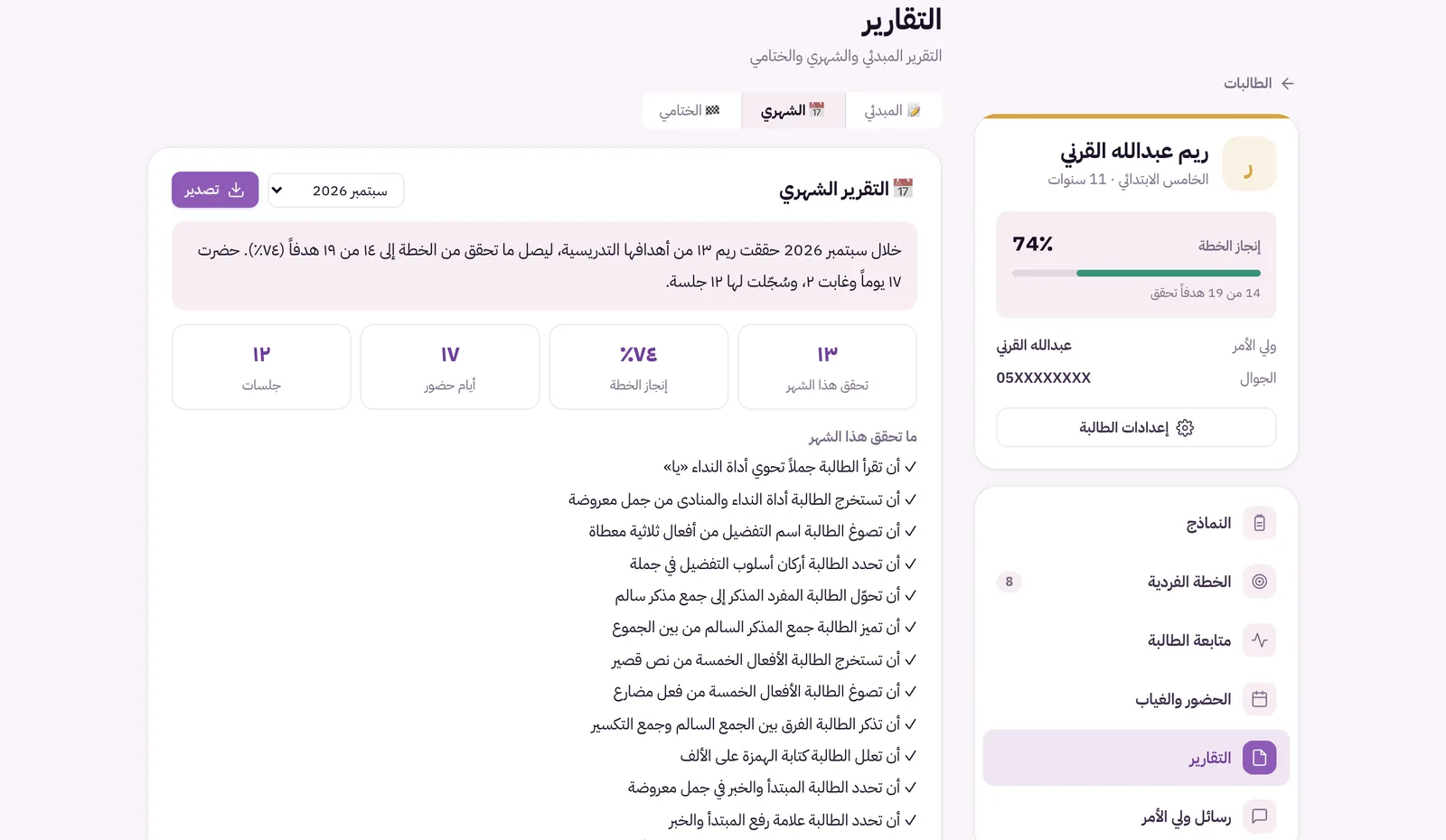The height and width of the screenshot is (840, 1446).
Task: Click the الحضور والغياب calendar icon
Action: [x=1260, y=699]
